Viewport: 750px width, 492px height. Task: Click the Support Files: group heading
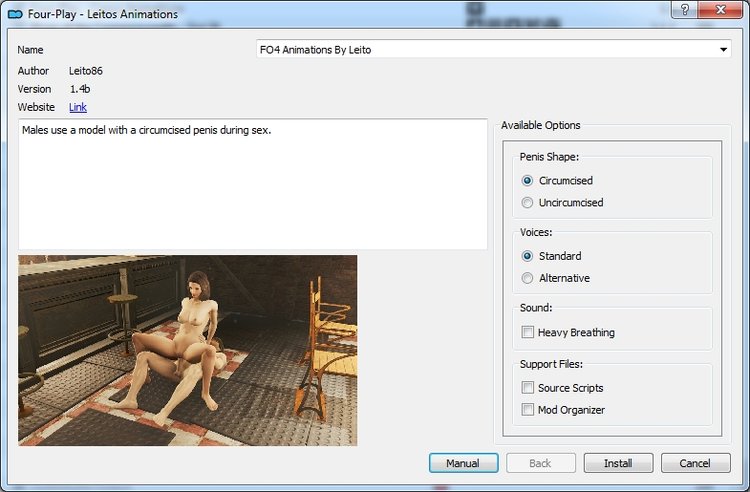pos(551,364)
